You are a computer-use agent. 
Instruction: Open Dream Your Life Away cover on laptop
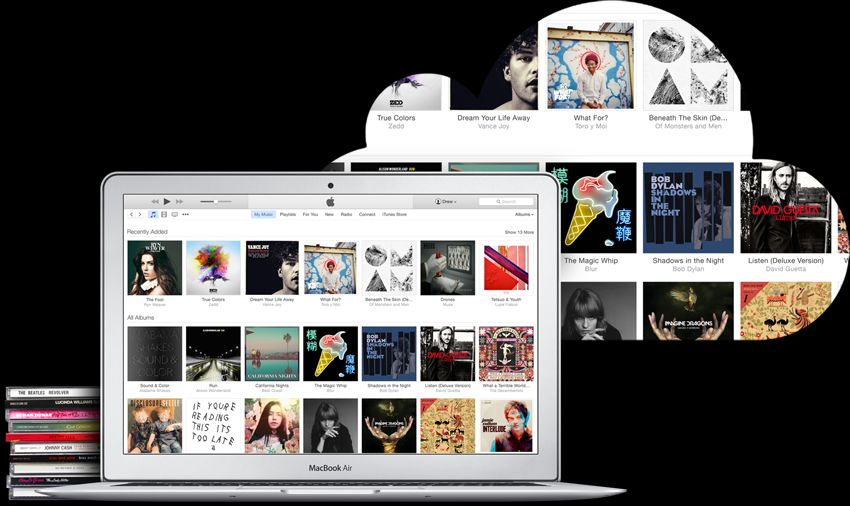pyautogui.click(x=272, y=268)
